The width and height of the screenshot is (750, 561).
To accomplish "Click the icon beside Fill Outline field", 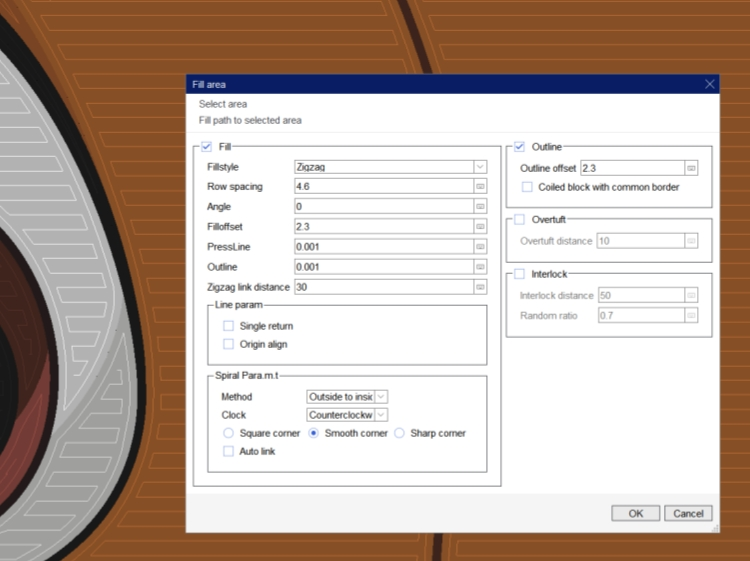I will [x=480, y=267].
